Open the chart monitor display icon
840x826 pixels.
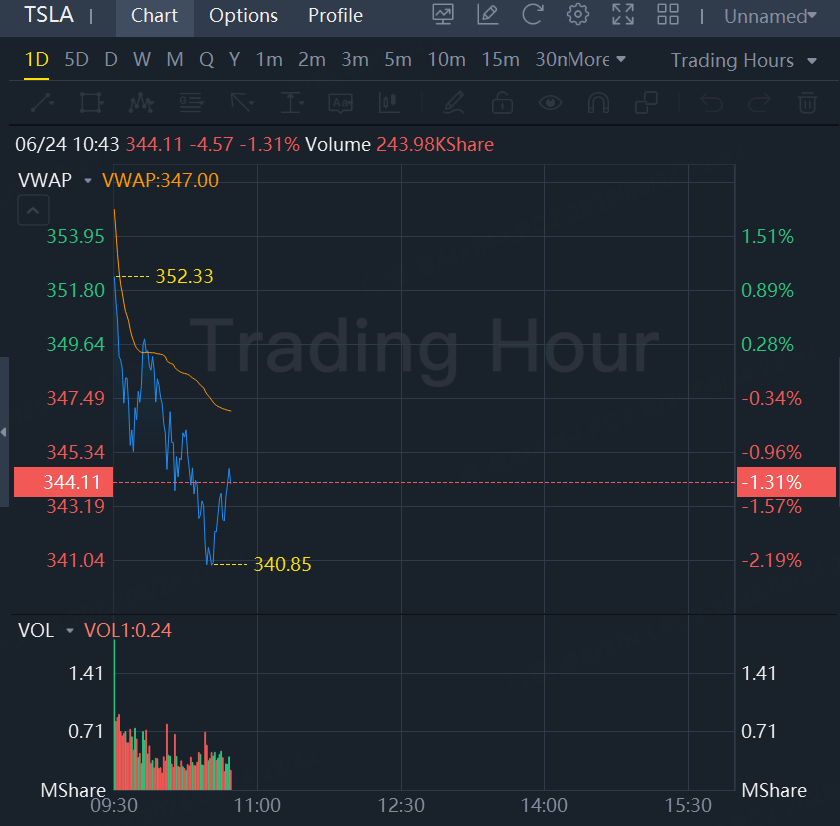coord(443,15)
